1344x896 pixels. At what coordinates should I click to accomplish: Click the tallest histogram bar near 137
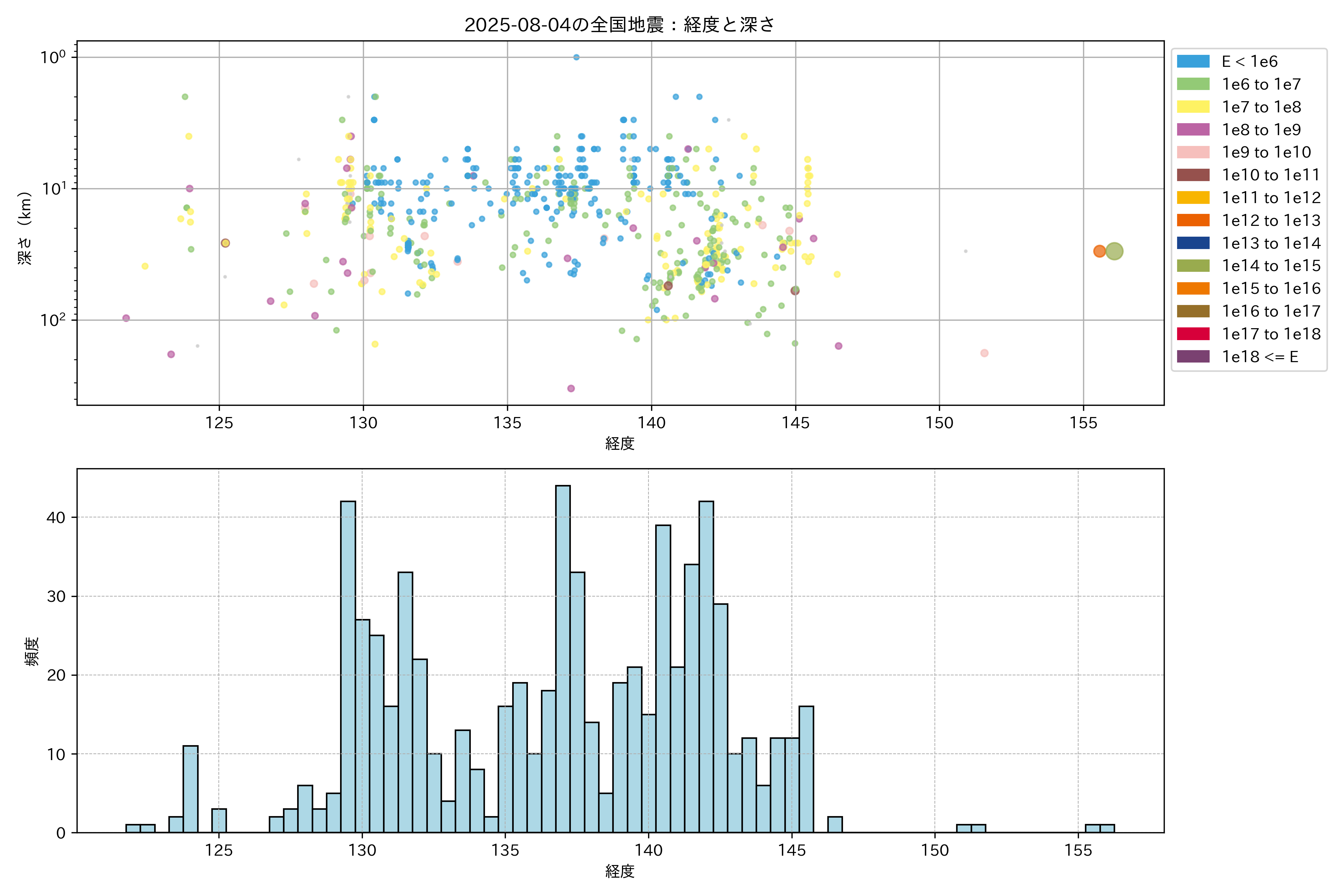click(562, 657)
